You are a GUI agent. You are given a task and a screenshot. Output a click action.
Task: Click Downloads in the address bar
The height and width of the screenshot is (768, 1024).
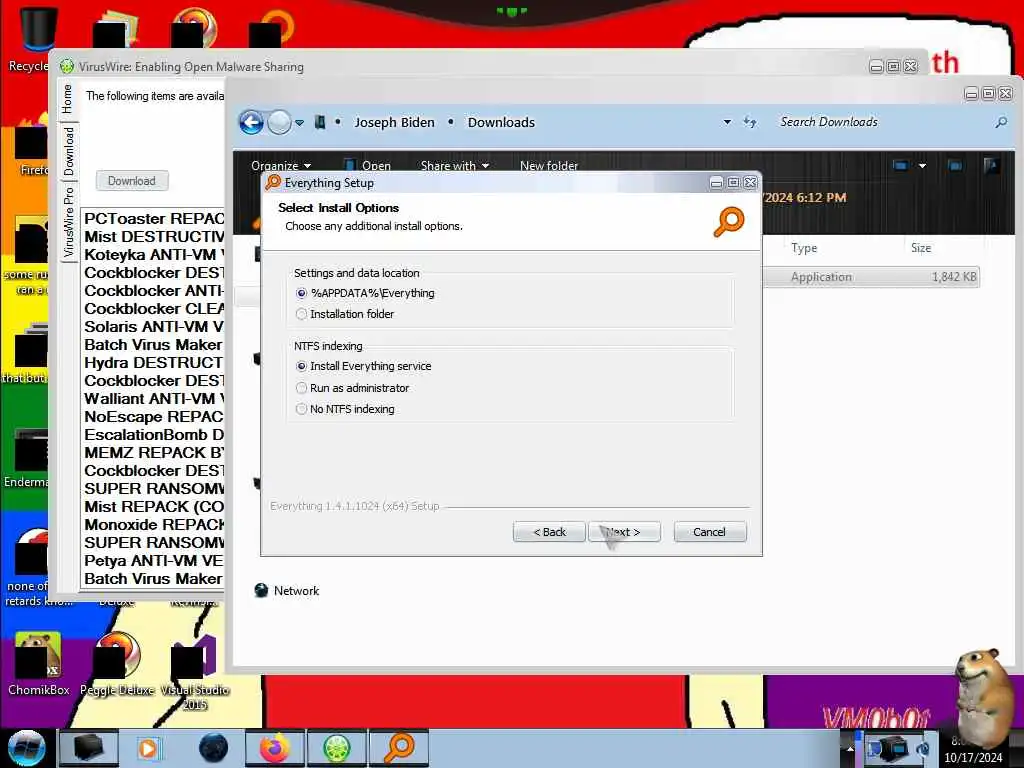click(x=501, y=123)
